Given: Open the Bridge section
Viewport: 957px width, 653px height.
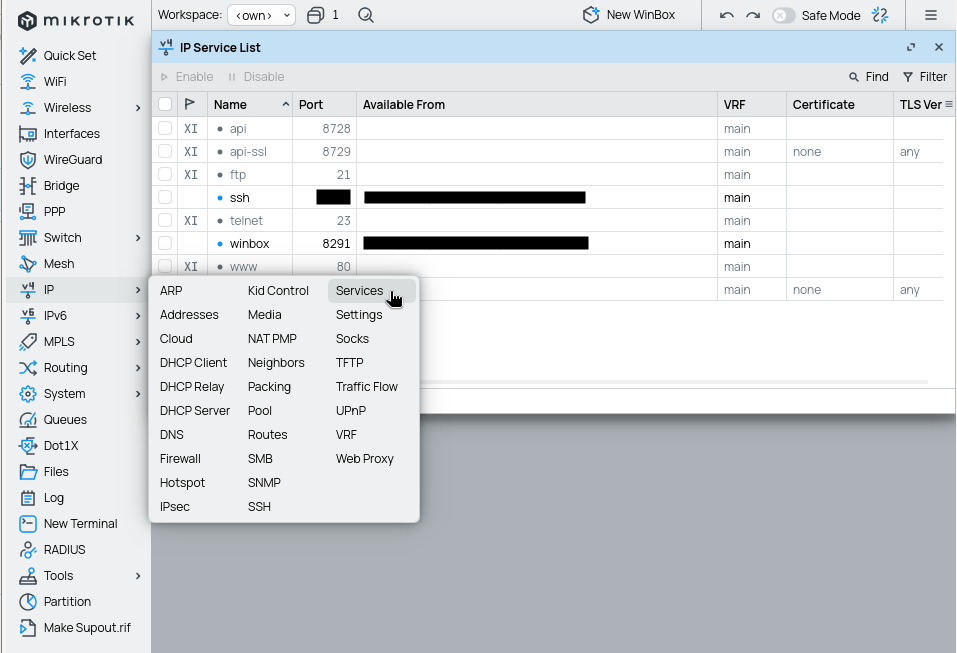Looking at the screenshot, I should tap(61, 186).
